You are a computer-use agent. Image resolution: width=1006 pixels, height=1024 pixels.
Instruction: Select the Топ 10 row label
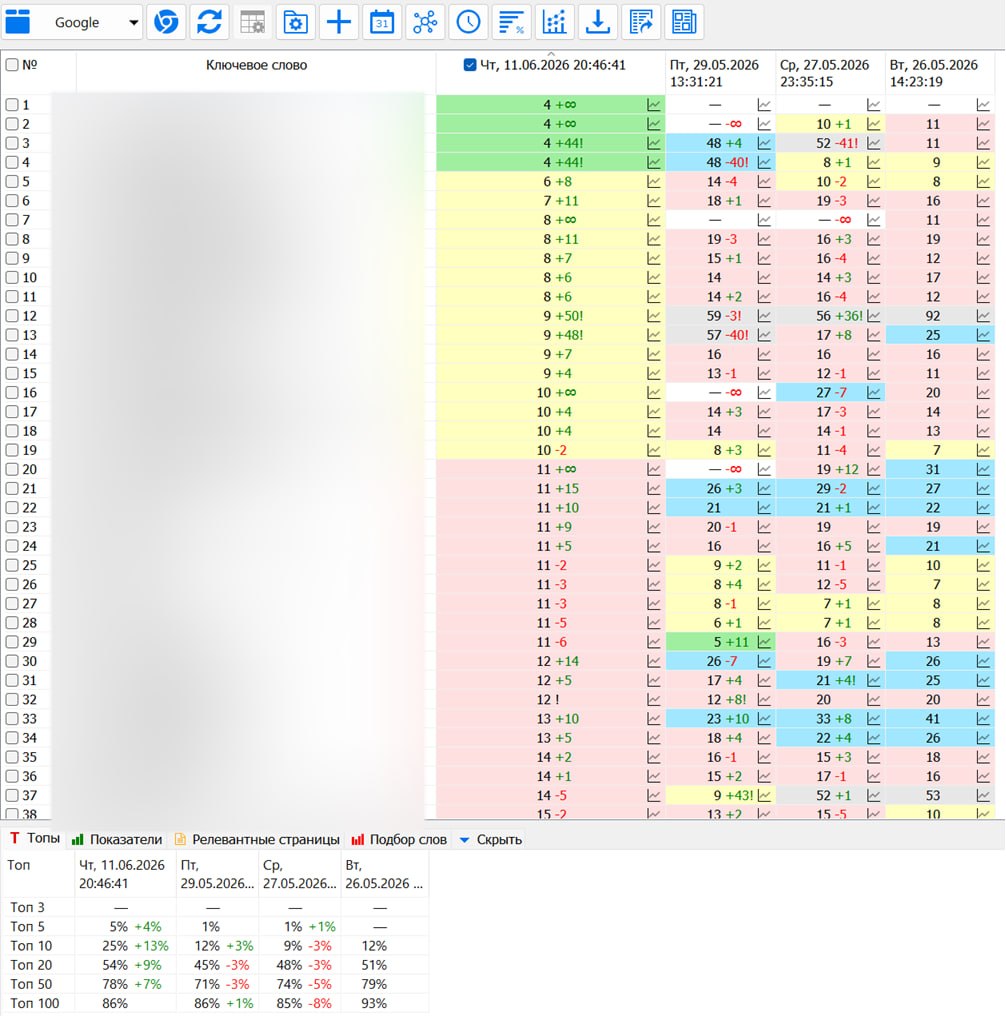[x=31, y=946]
